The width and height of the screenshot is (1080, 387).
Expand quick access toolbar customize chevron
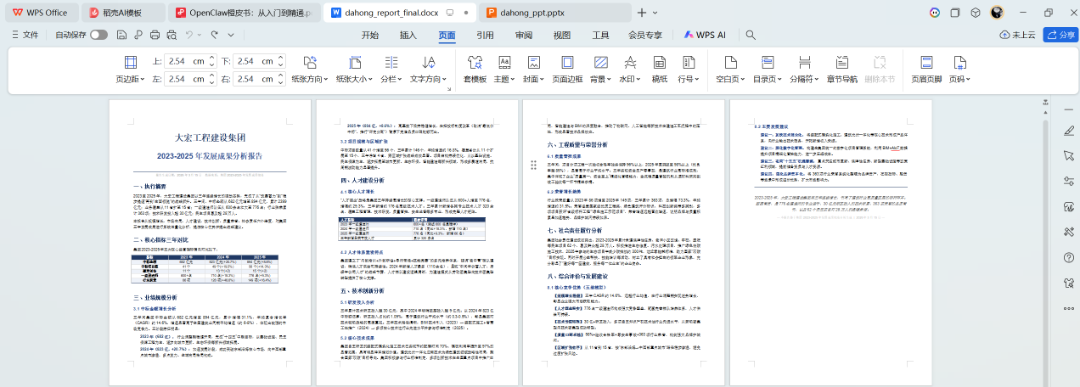click(231, 34)
